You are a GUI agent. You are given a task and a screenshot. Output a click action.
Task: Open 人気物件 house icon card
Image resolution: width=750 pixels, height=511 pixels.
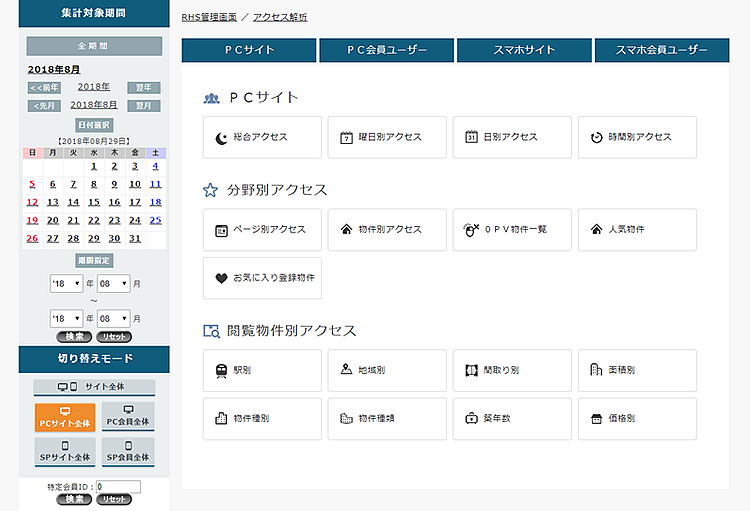click(x=637, y=230)
